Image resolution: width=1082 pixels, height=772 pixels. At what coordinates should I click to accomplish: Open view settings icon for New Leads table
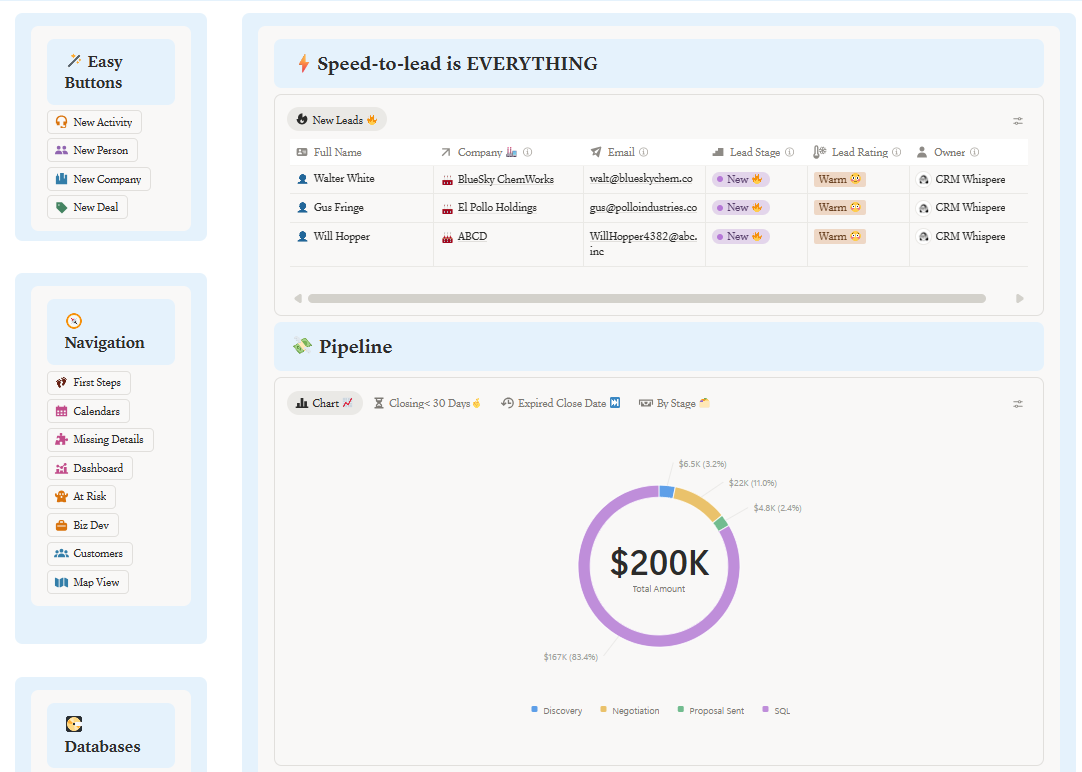[x=1017, y=121]
